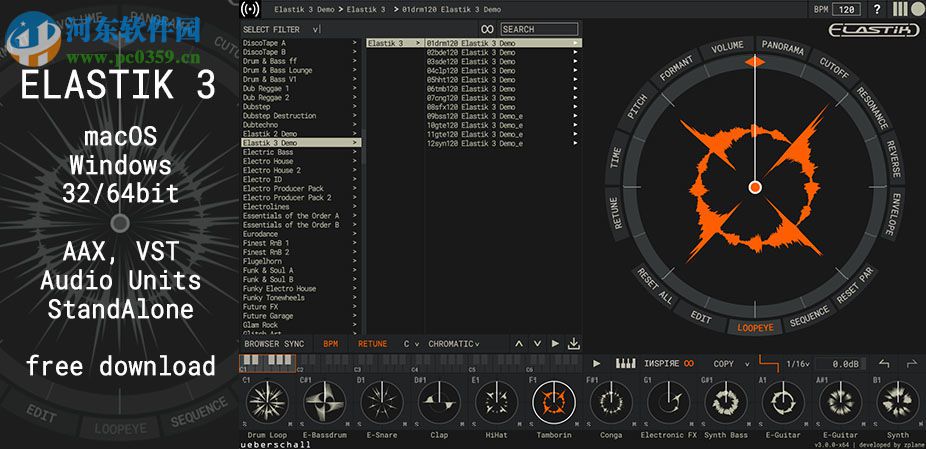Click RESET ALL on the ring
The height and width of the screenshot is (449, 926).
point(653,285)
